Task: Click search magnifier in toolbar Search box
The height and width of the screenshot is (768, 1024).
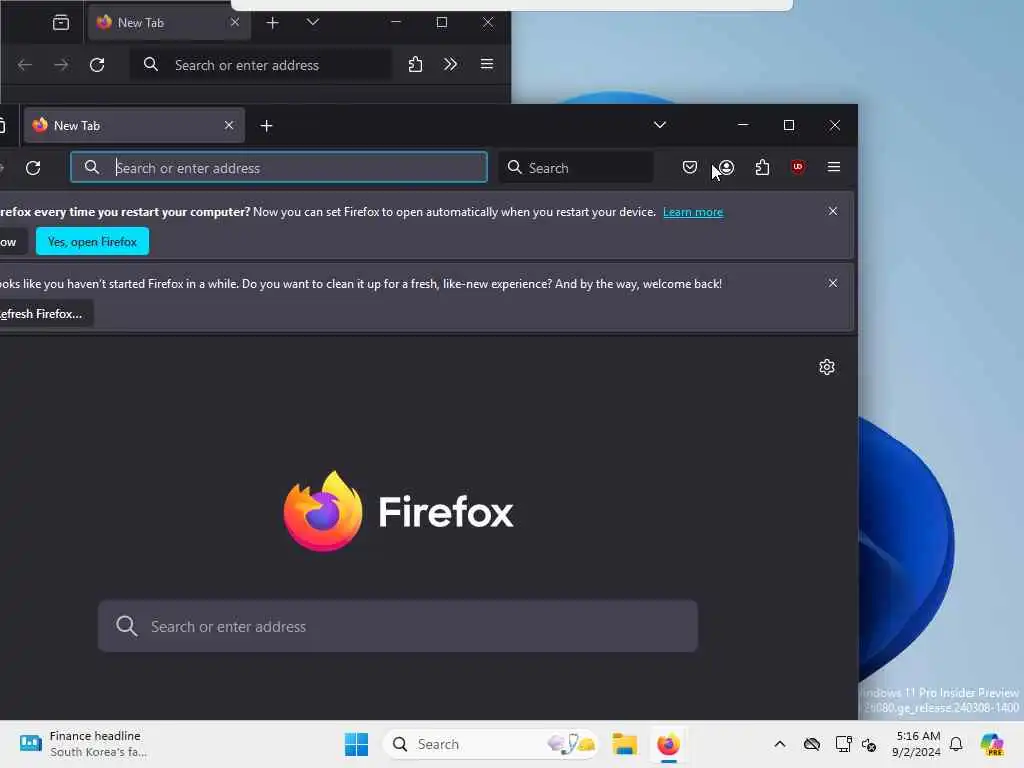Action: 515,168
